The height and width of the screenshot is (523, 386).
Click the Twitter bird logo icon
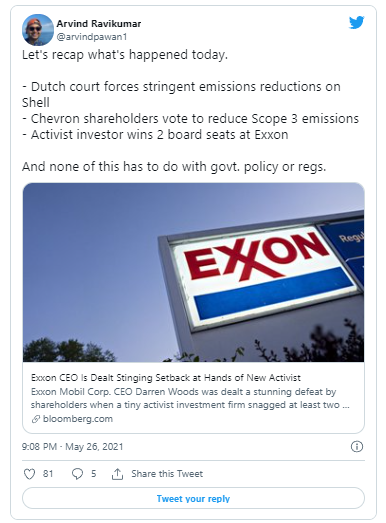[356, 23]
